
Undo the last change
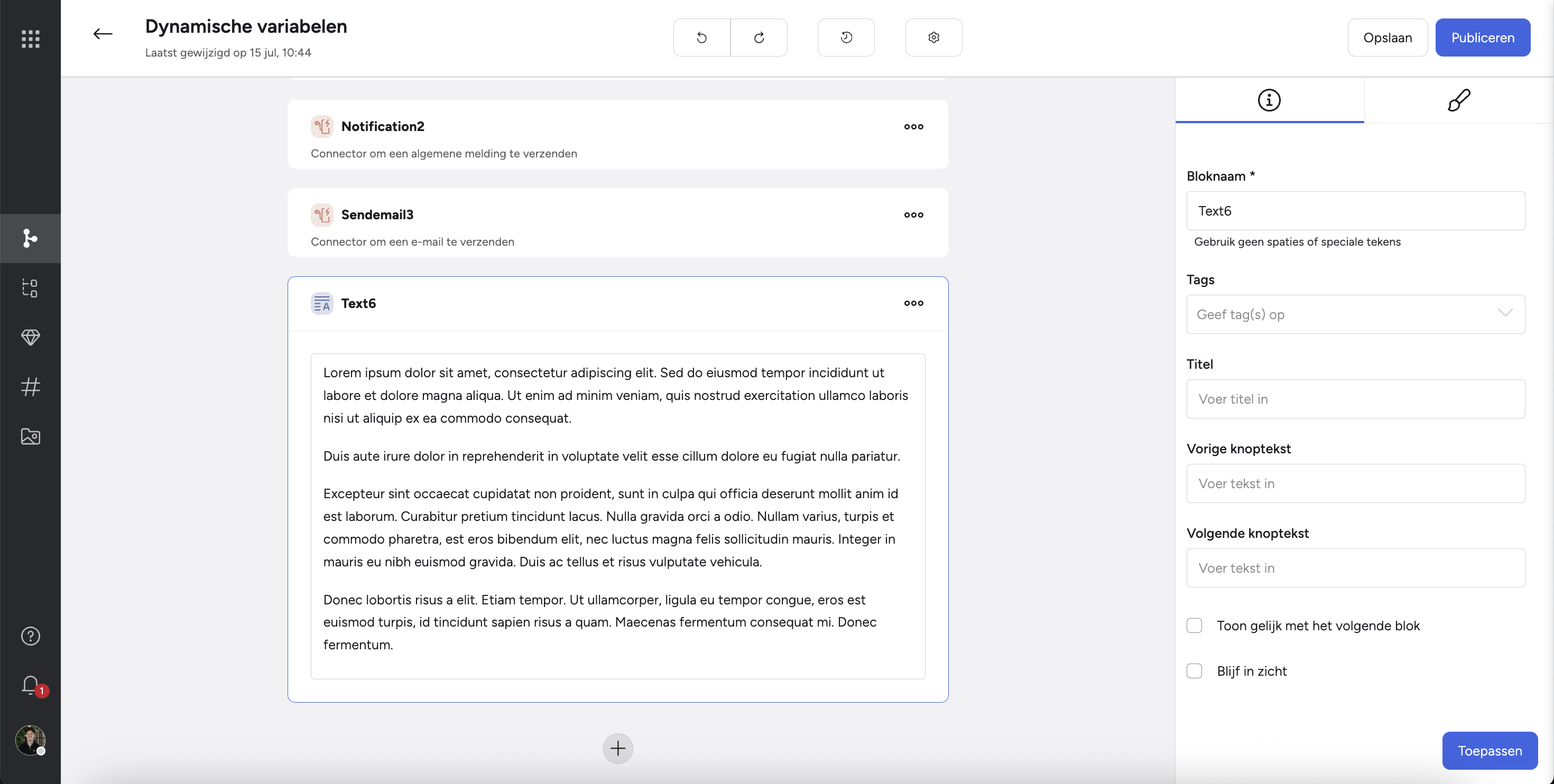click(701, 38)
